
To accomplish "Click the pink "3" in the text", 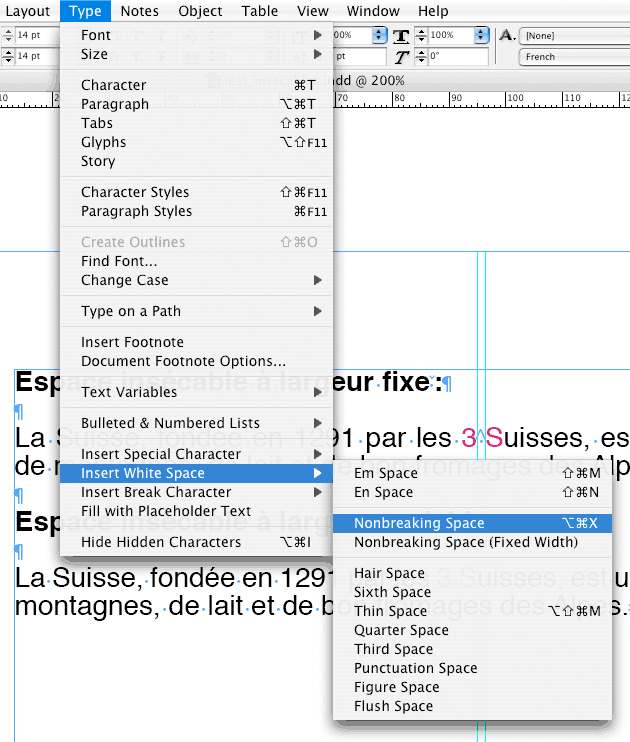I will 468,438.
